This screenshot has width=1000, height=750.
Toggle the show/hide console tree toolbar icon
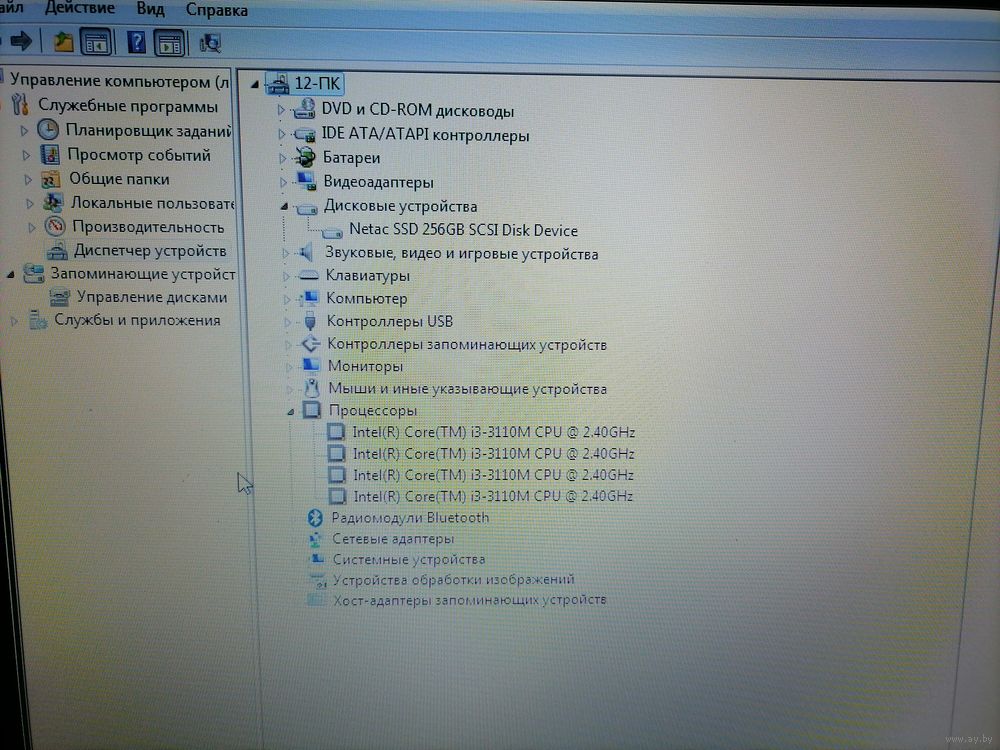click(96, 43)
